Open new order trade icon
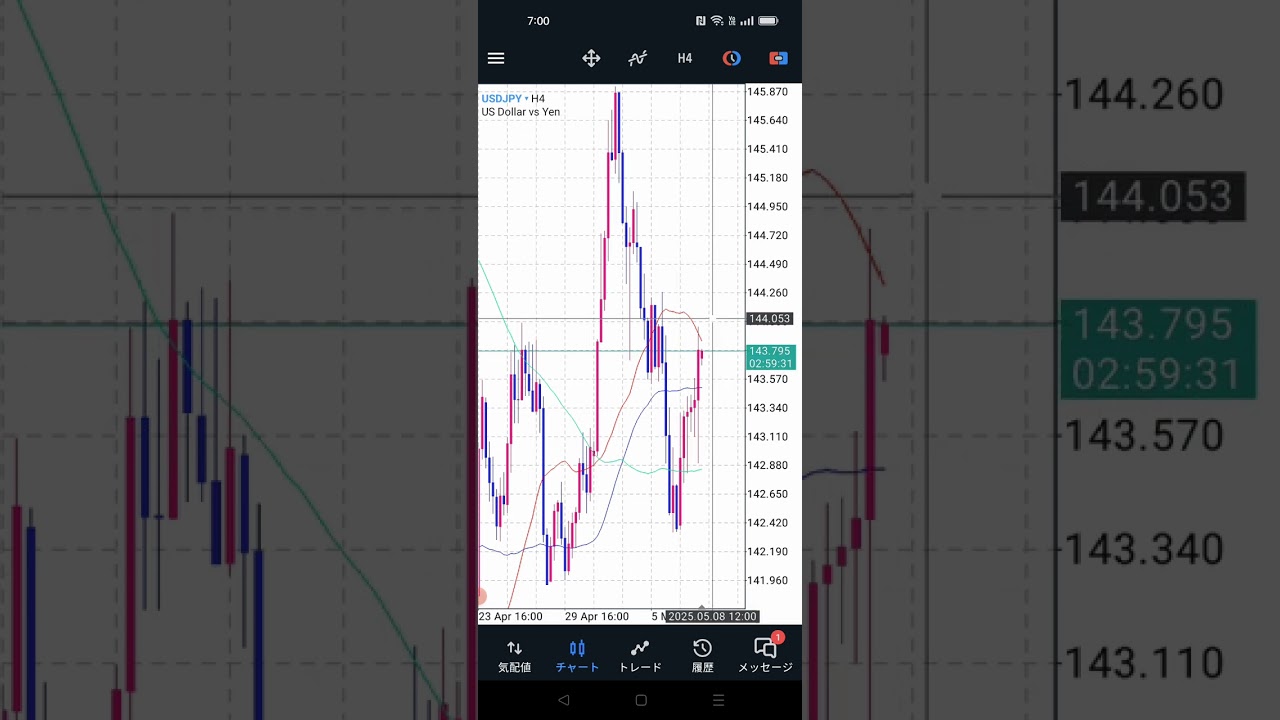Image resolution: width=1280 pixels, height=720 pixels. (778, 58)
